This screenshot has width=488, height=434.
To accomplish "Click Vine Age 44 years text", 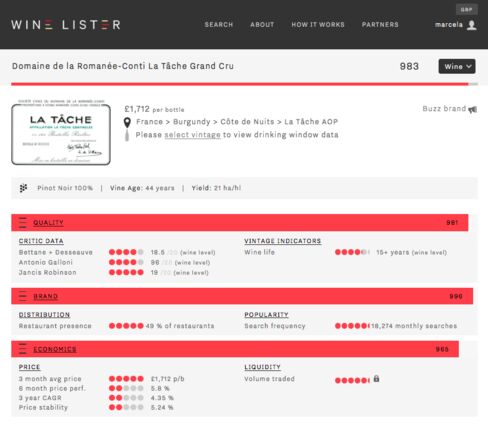I will pyautogui.click(x=142, y=188).
